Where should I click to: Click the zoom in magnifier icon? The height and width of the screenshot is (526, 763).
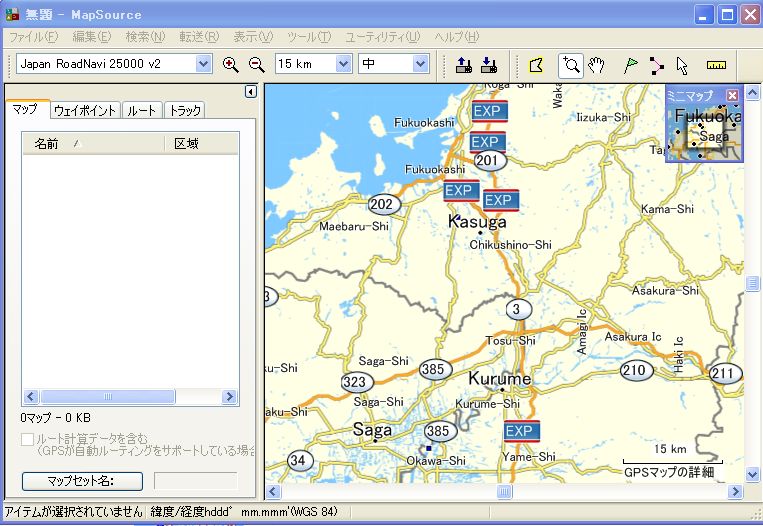coord(230,64)
